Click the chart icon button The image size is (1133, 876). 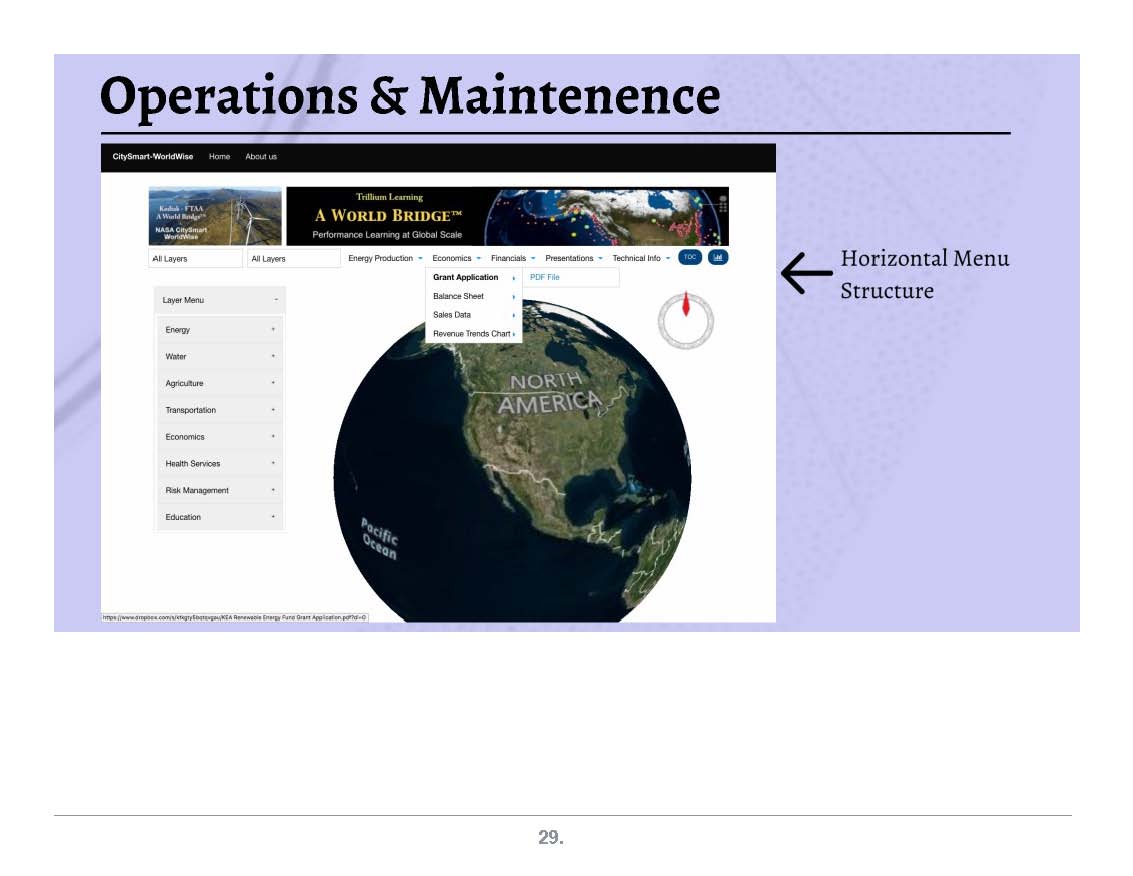718,257
